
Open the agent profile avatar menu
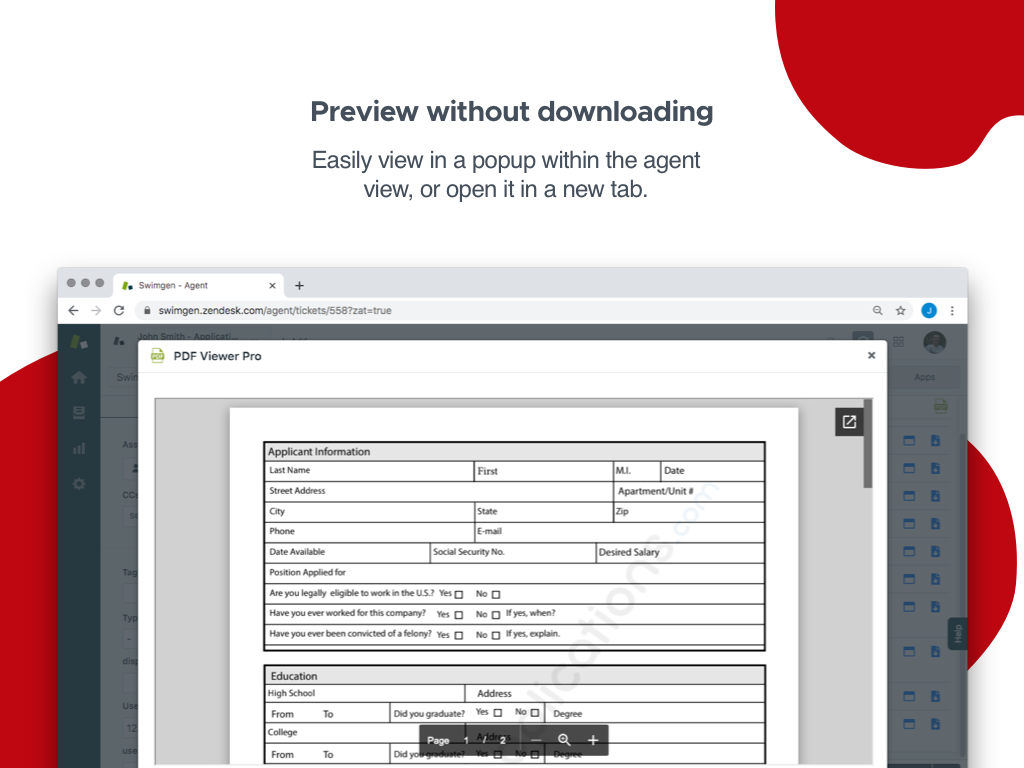[933, 342]
